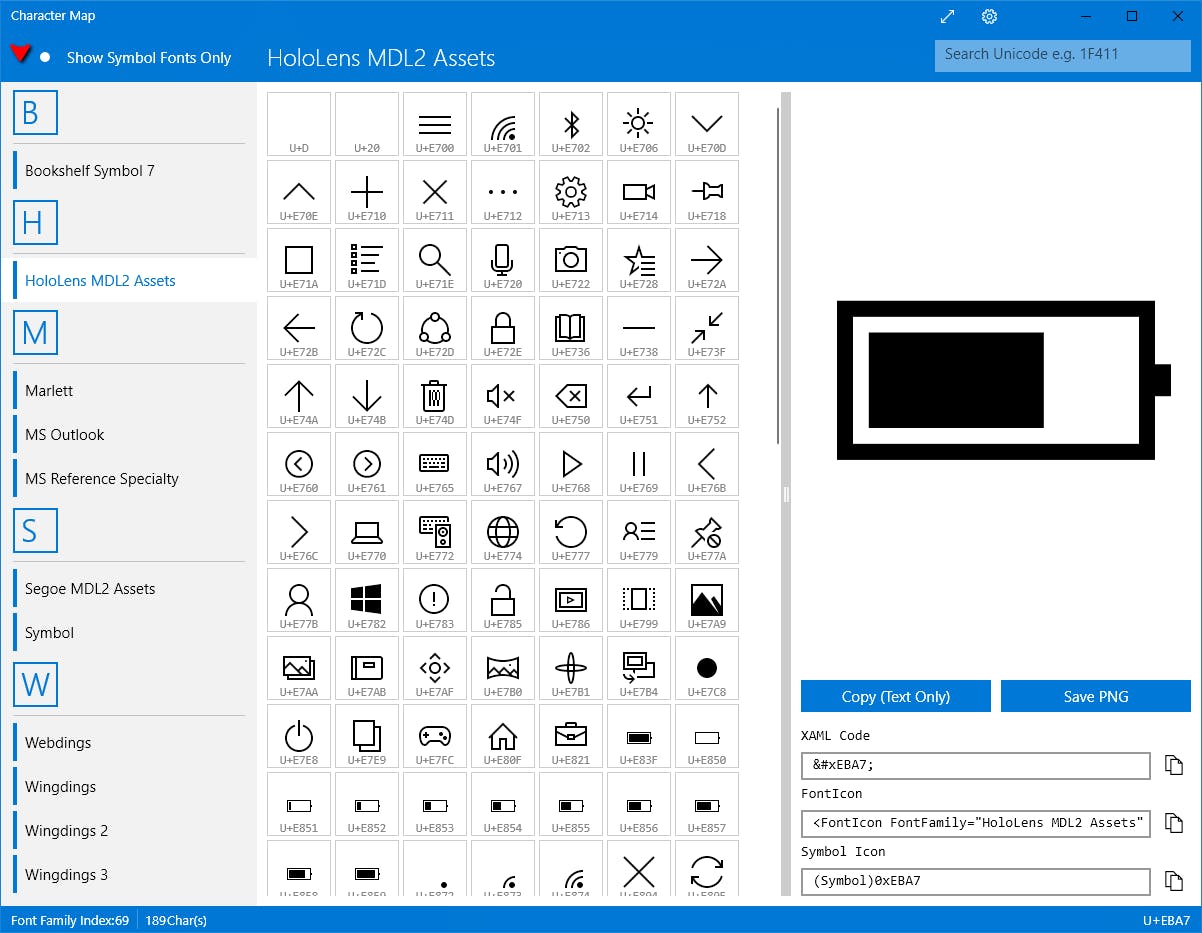The height and width of the screenshot is (933, 1202).
Task: Select the home glyph U+E80F
Action: coord(503,736)
